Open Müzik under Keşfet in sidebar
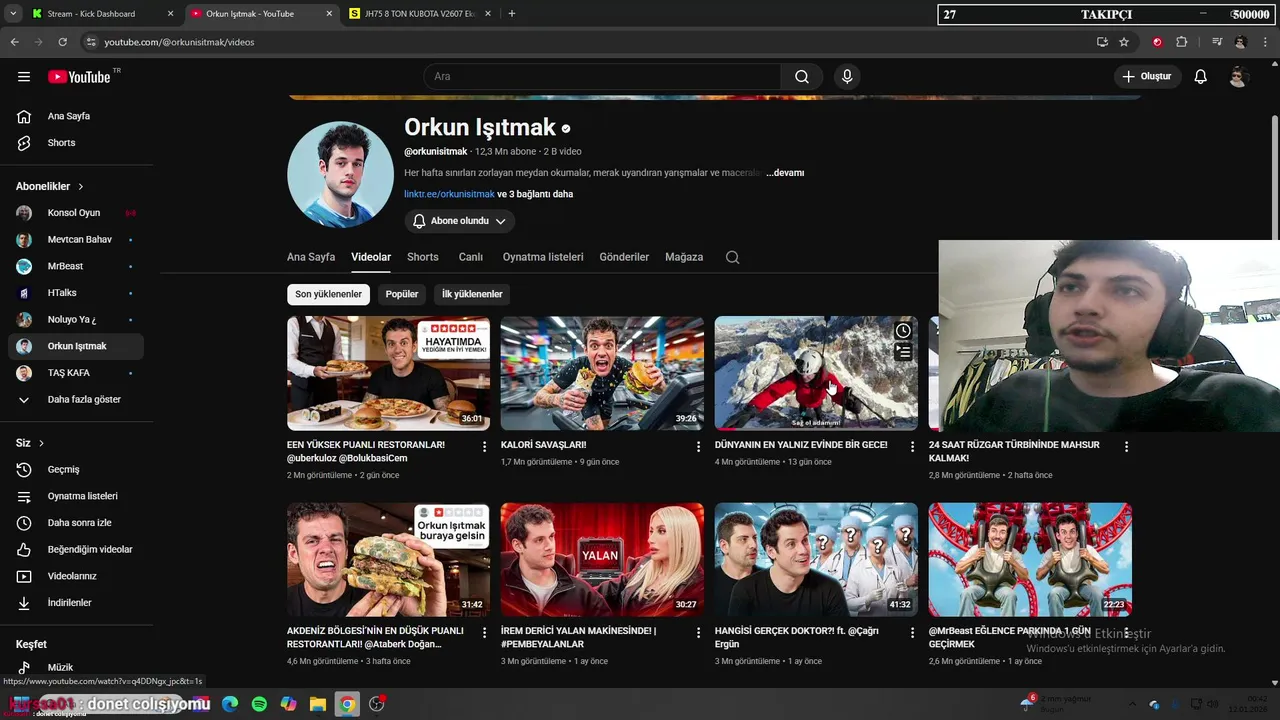This screenshot has height=720, width=1280. pos(76,668)
